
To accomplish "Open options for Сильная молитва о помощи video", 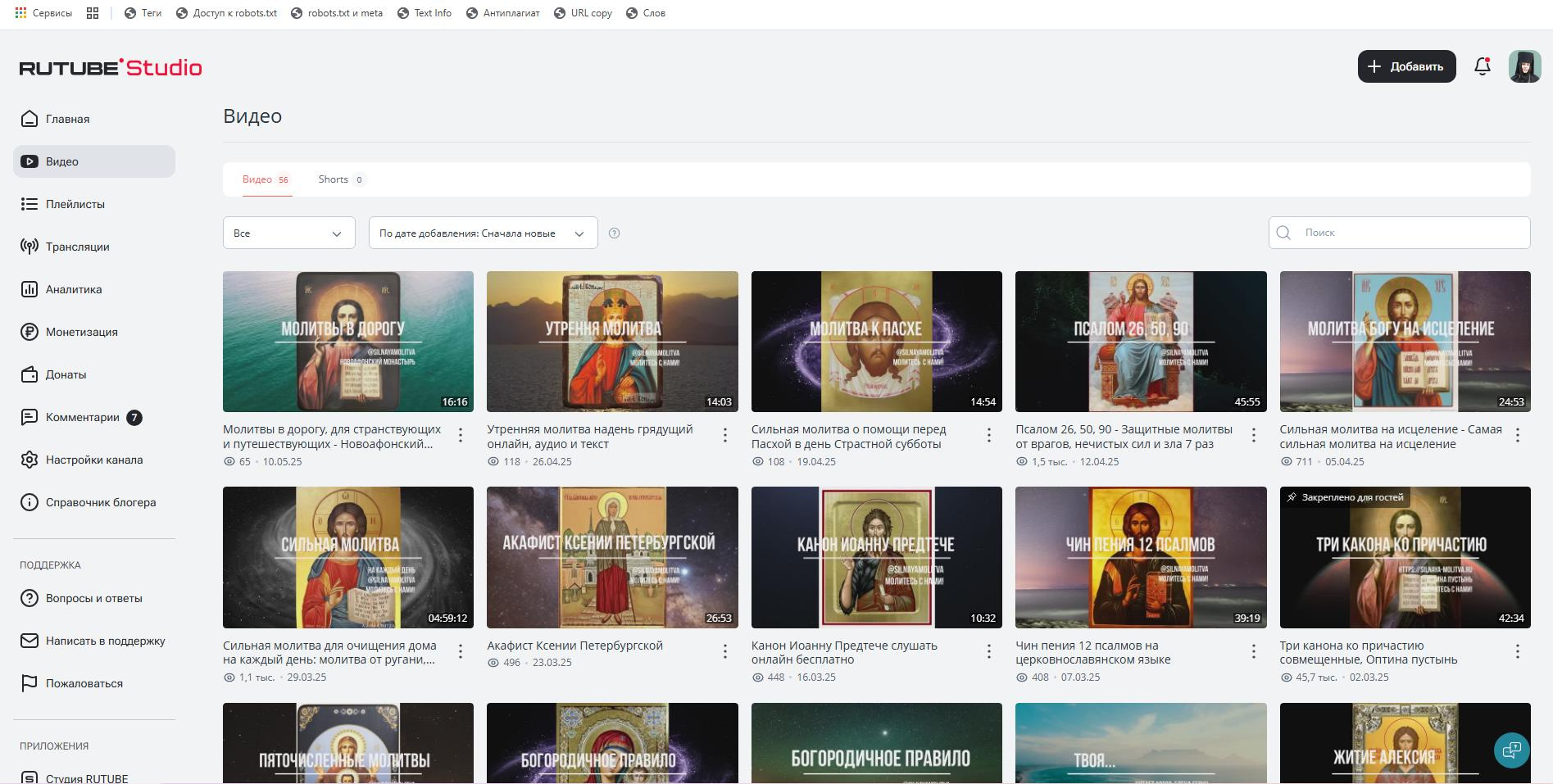I will point(989,436).
